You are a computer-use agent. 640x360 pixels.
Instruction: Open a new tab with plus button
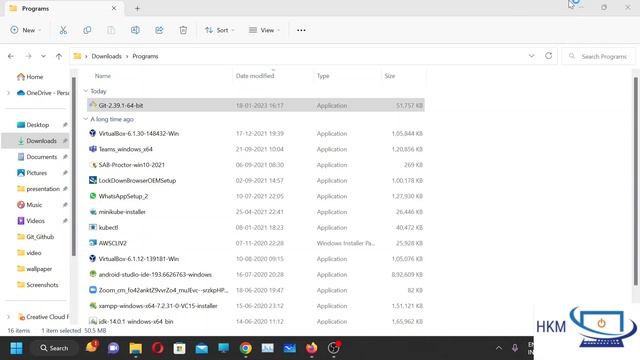(x=137, y=8)
